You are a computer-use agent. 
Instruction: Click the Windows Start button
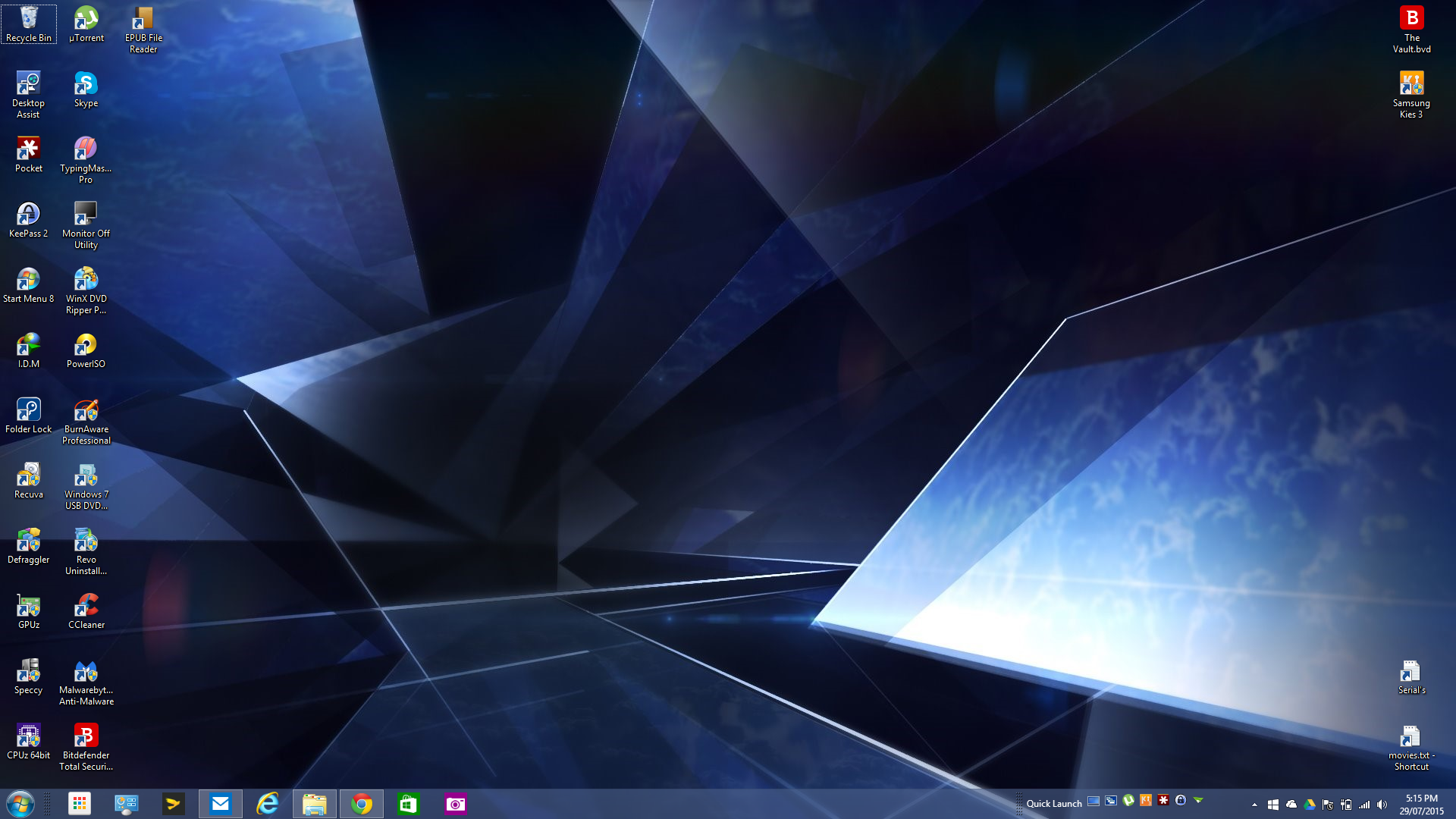(19, 804)
